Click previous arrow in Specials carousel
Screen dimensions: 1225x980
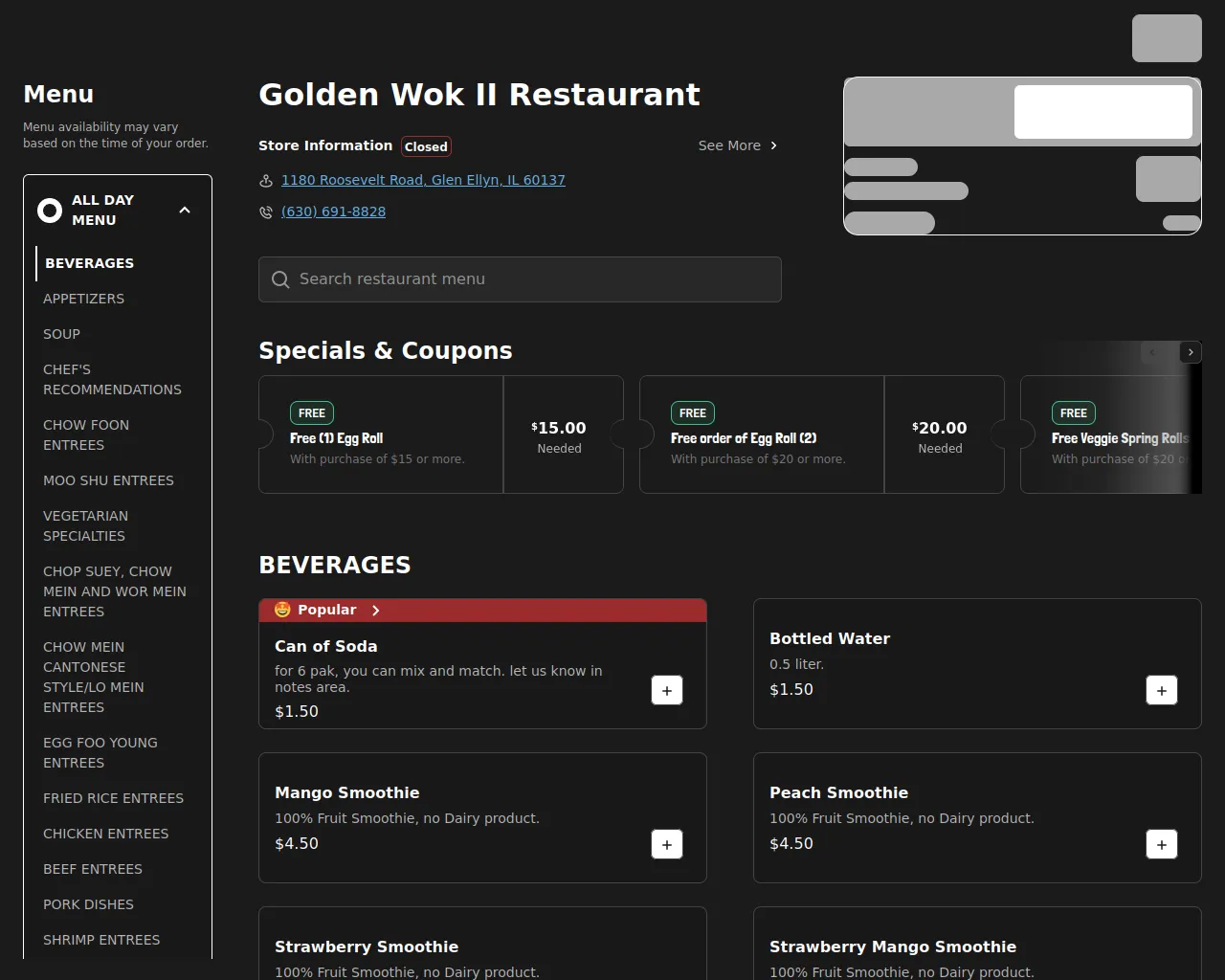[1152, 352]
